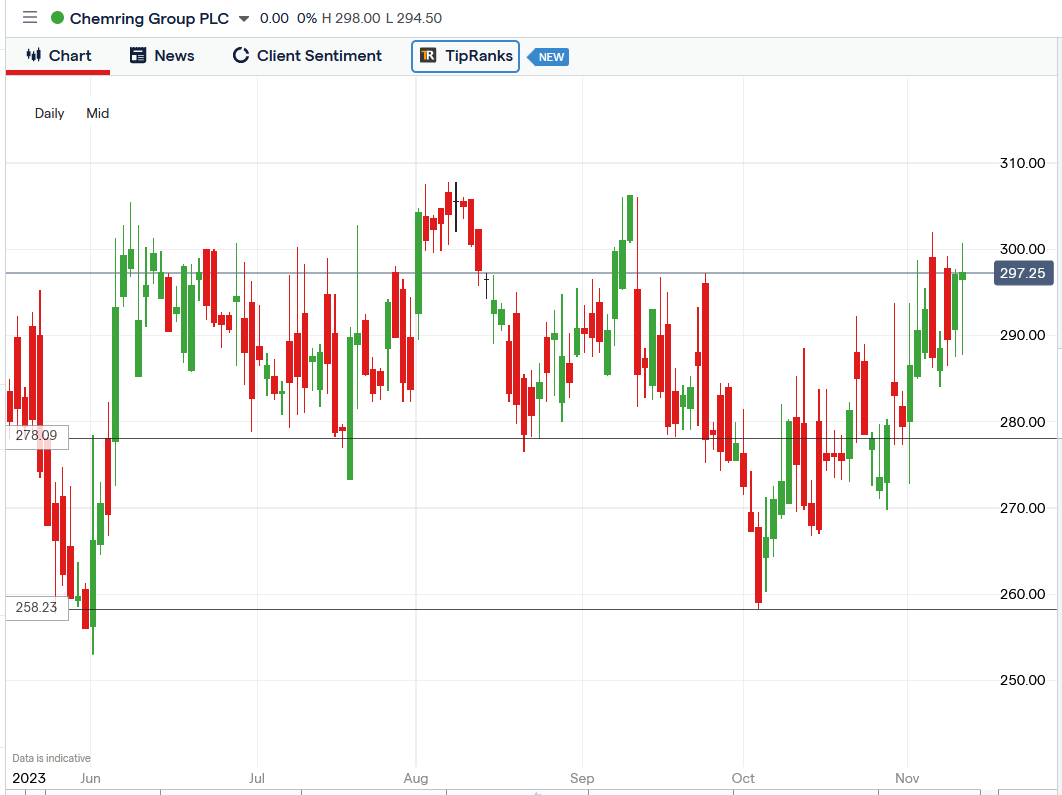Click the TipRanks logo icon
Screen dimensions: 1062x795
(428, 56)
